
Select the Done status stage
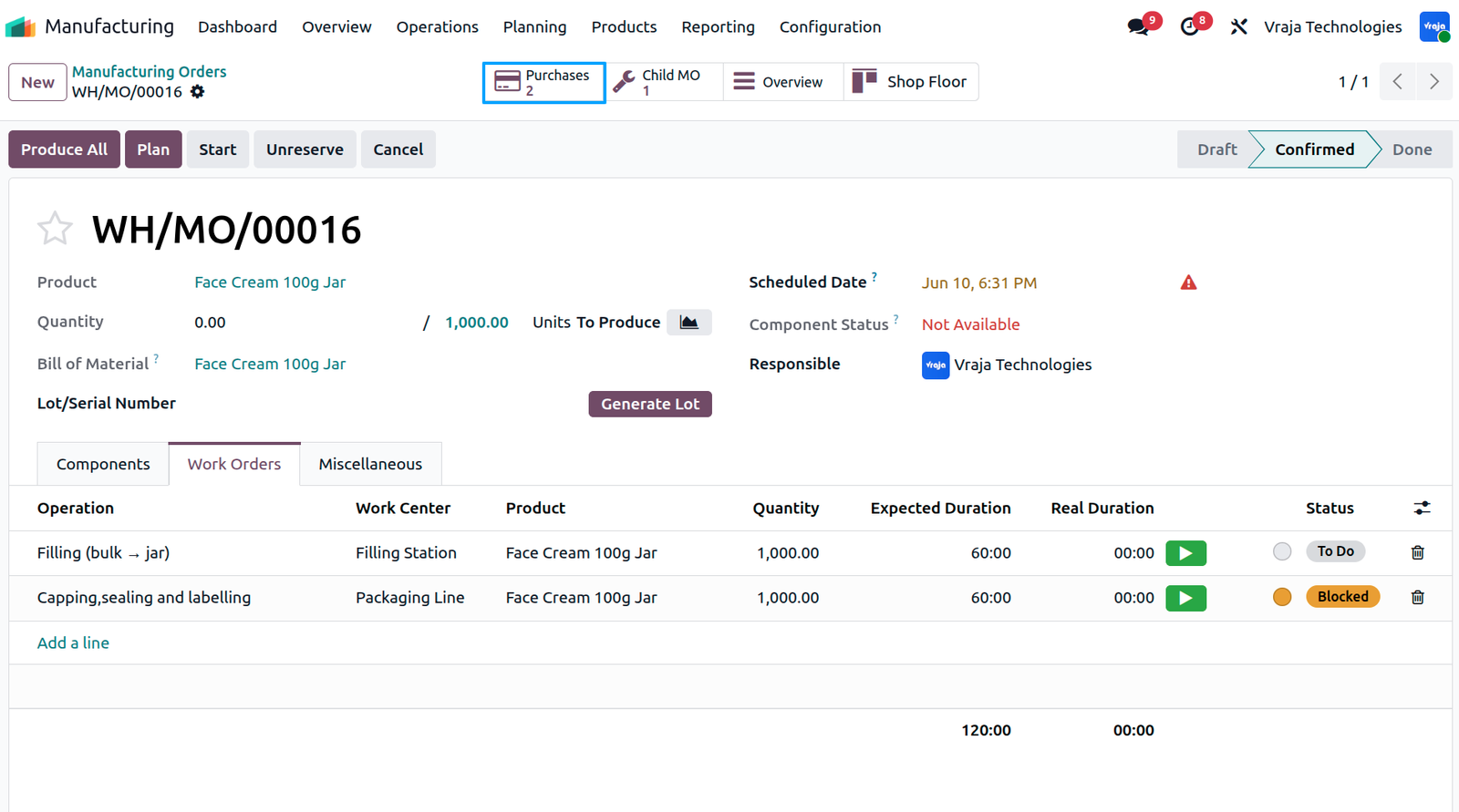[1412, 149]
